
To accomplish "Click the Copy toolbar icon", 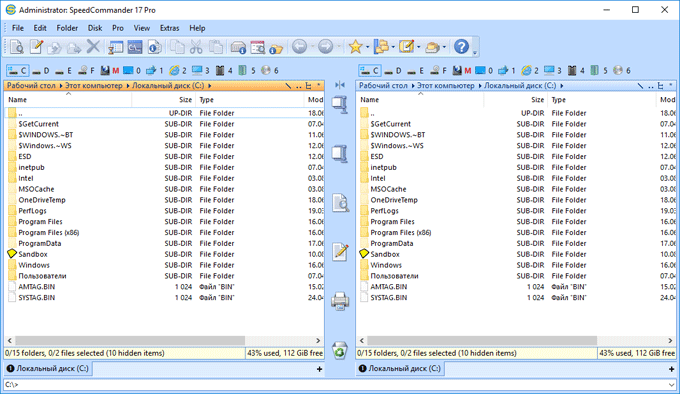I will [177, 46].
